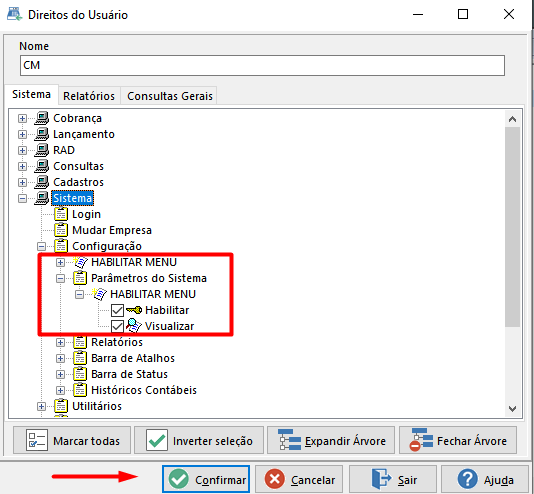Click the Cancelar button

click(299, 479)
